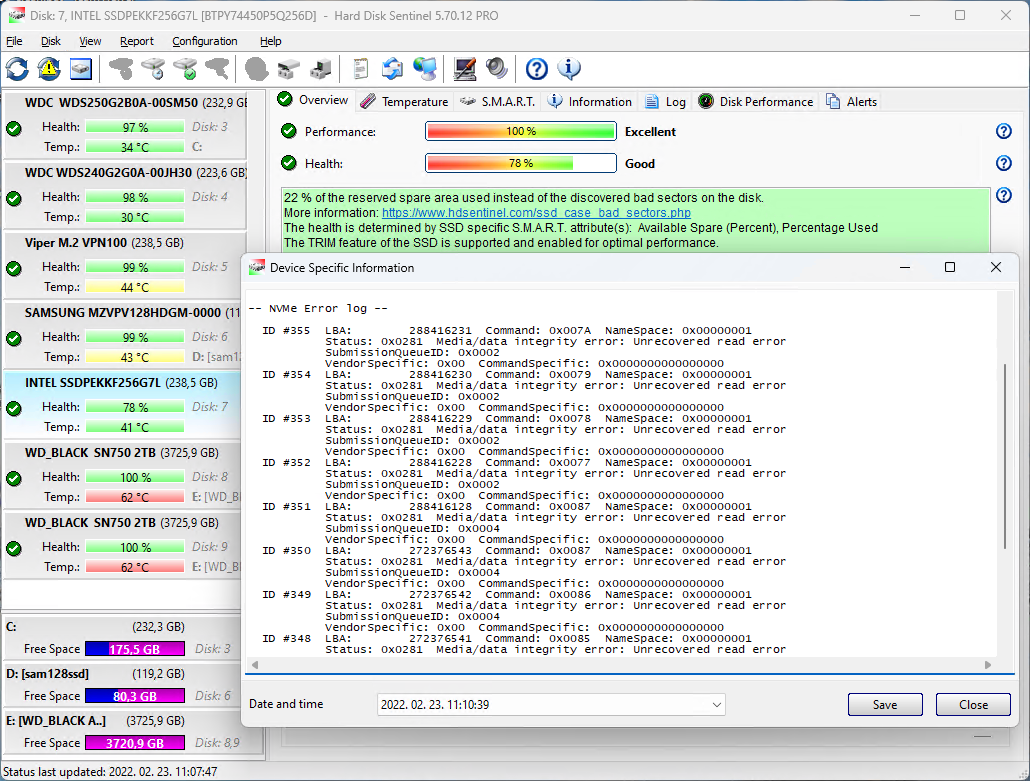
Task: Open the Disk menu
Action: pyautogui.click(x=51, y=41)
